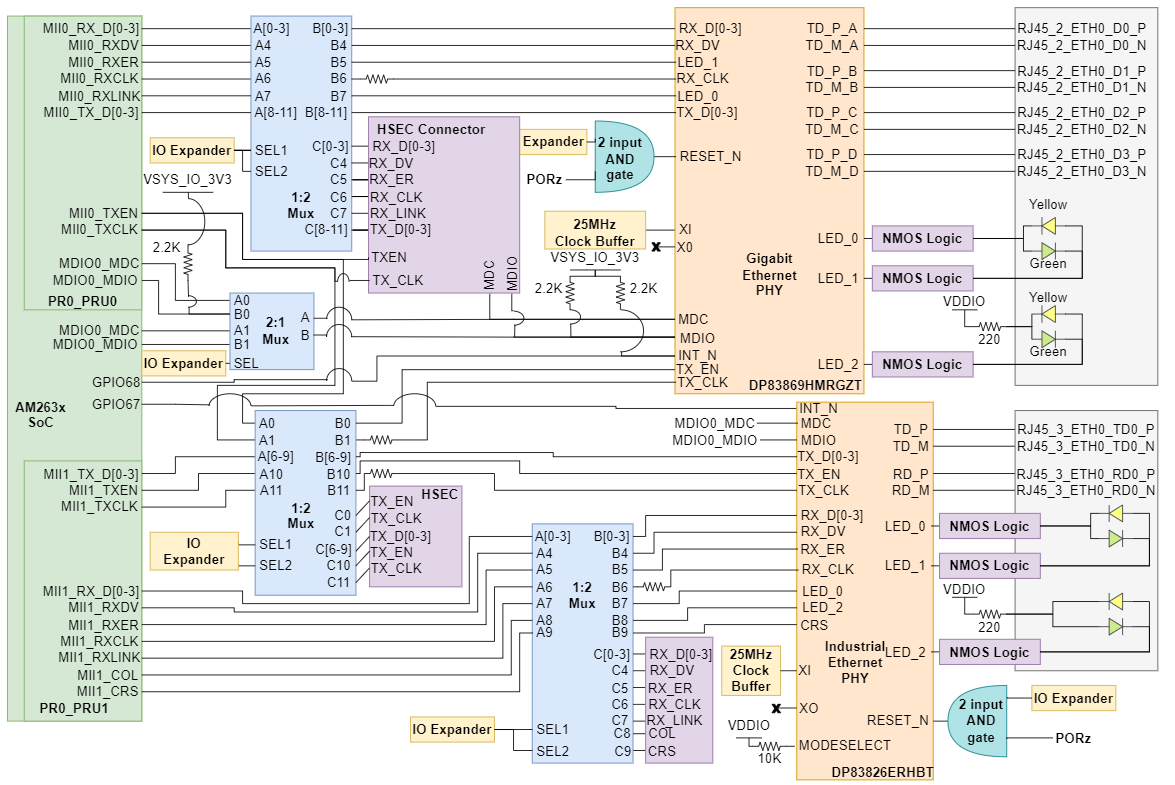Screen dimensions: 1175x785
Task: Toggle the NMOS Logic block for LED_0
Action: point(920,237)
